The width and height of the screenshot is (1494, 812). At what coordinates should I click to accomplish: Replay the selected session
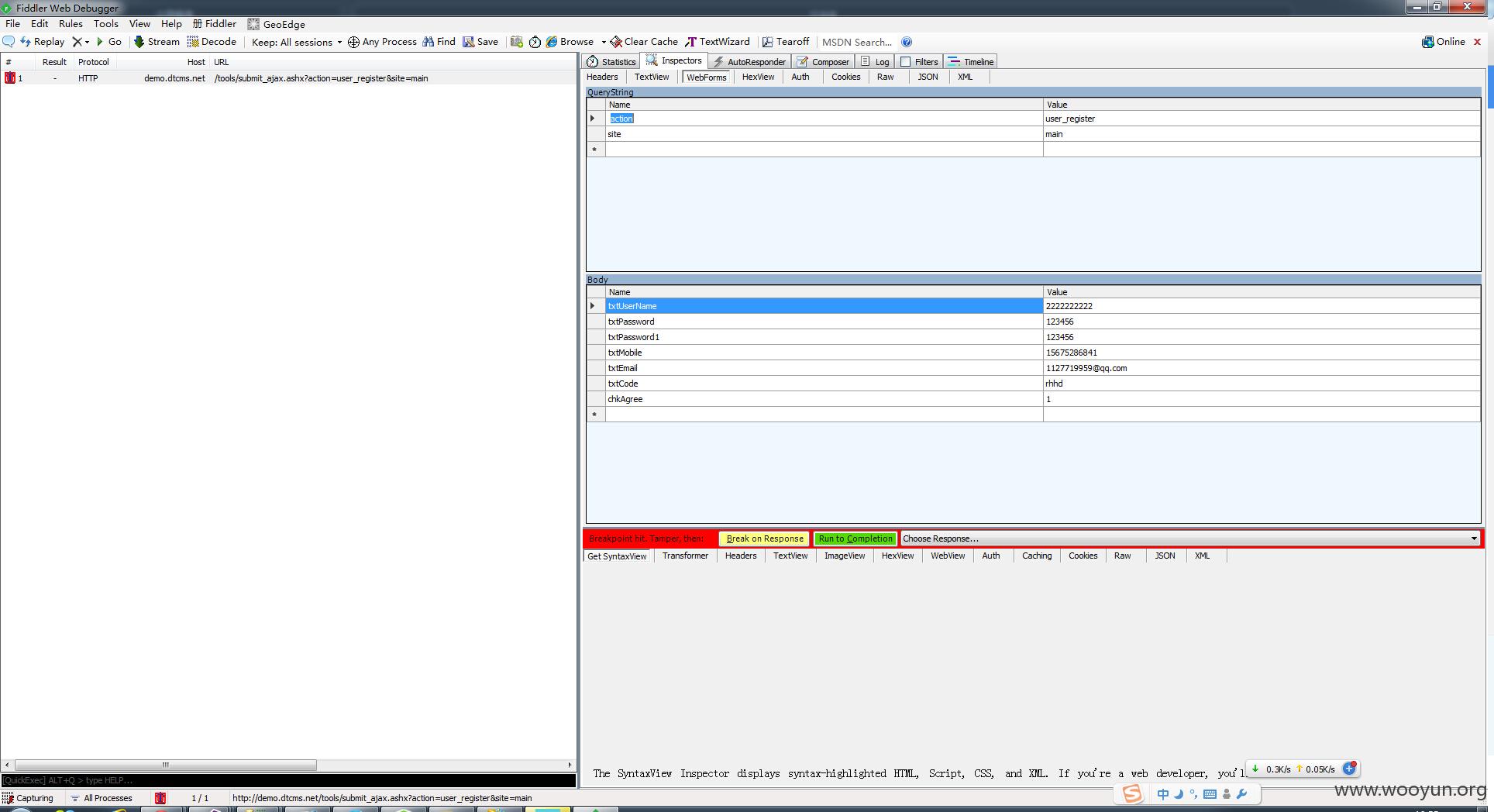pos(42,42)
